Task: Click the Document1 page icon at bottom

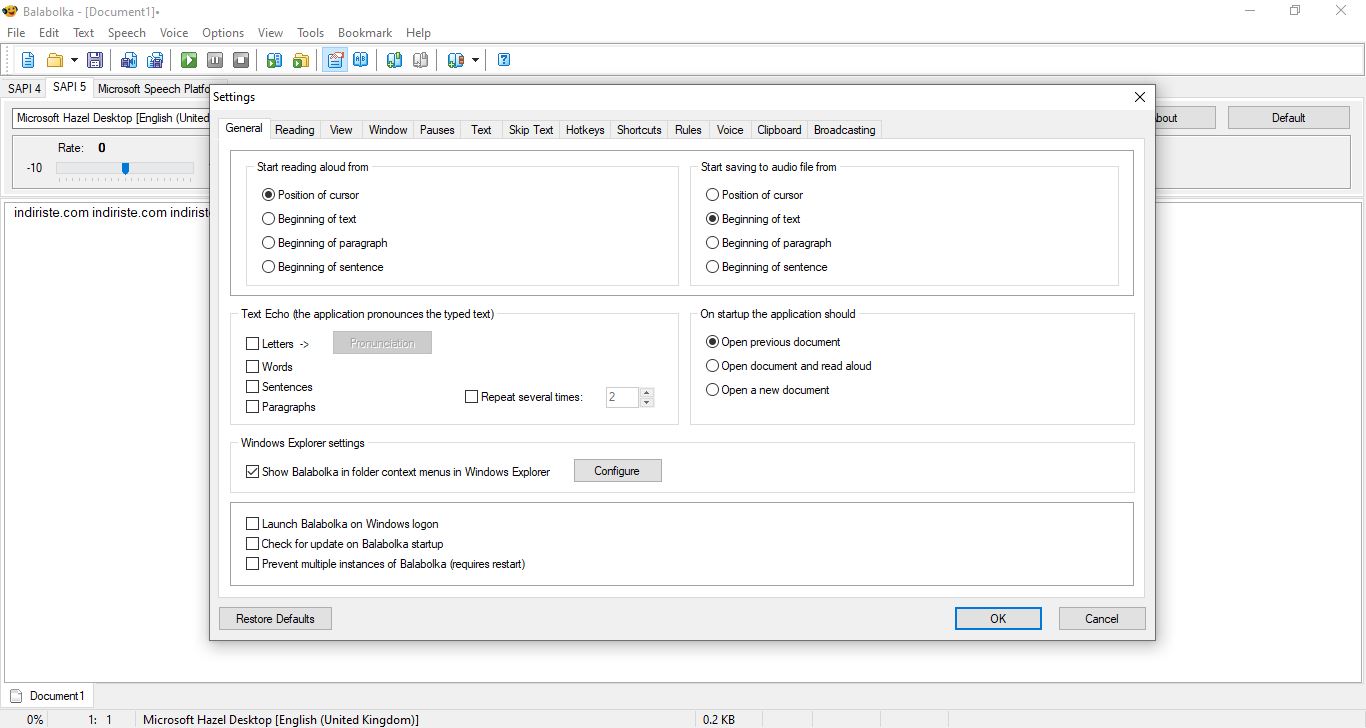Action: click(x=16, y=696)
